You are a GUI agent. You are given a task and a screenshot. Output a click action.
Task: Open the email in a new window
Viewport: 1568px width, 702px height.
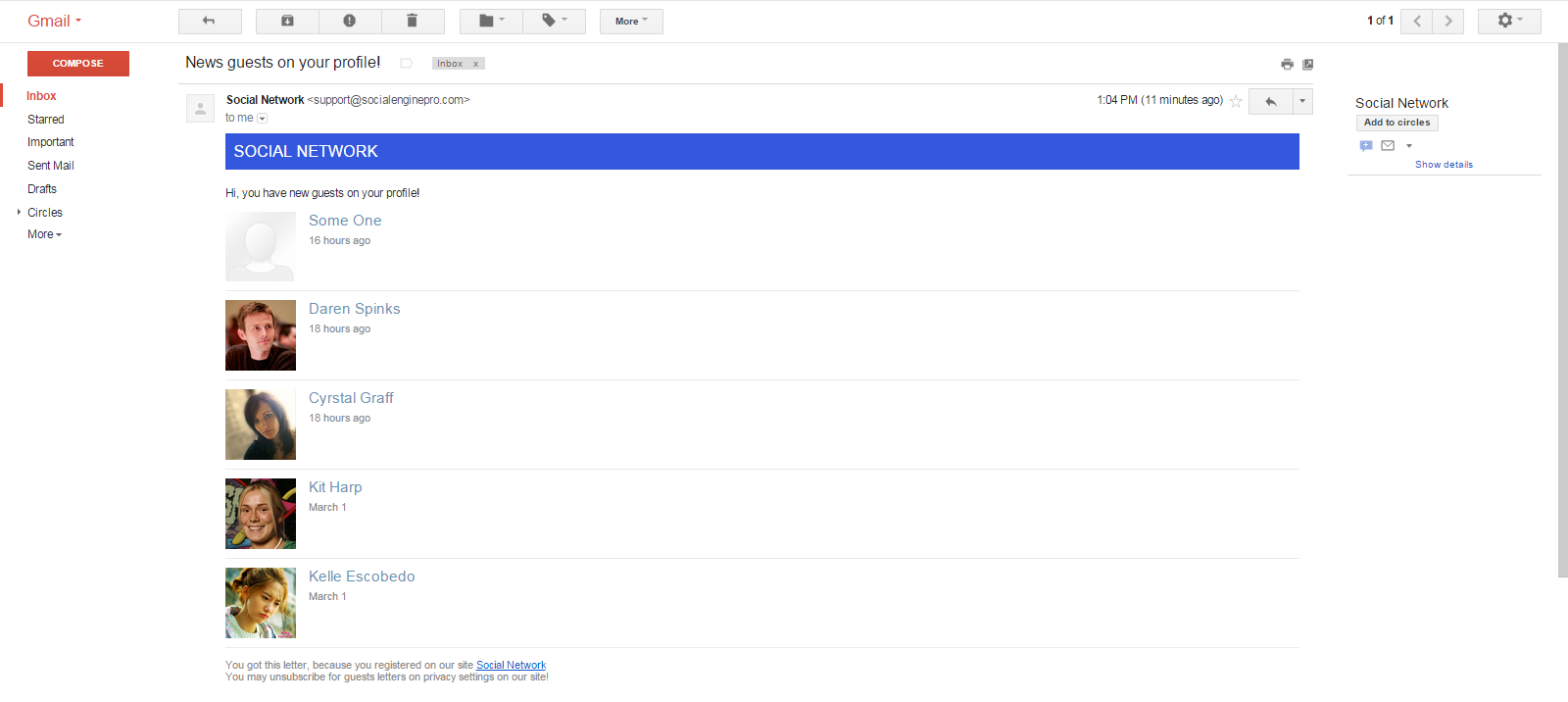coord(1307,64)
